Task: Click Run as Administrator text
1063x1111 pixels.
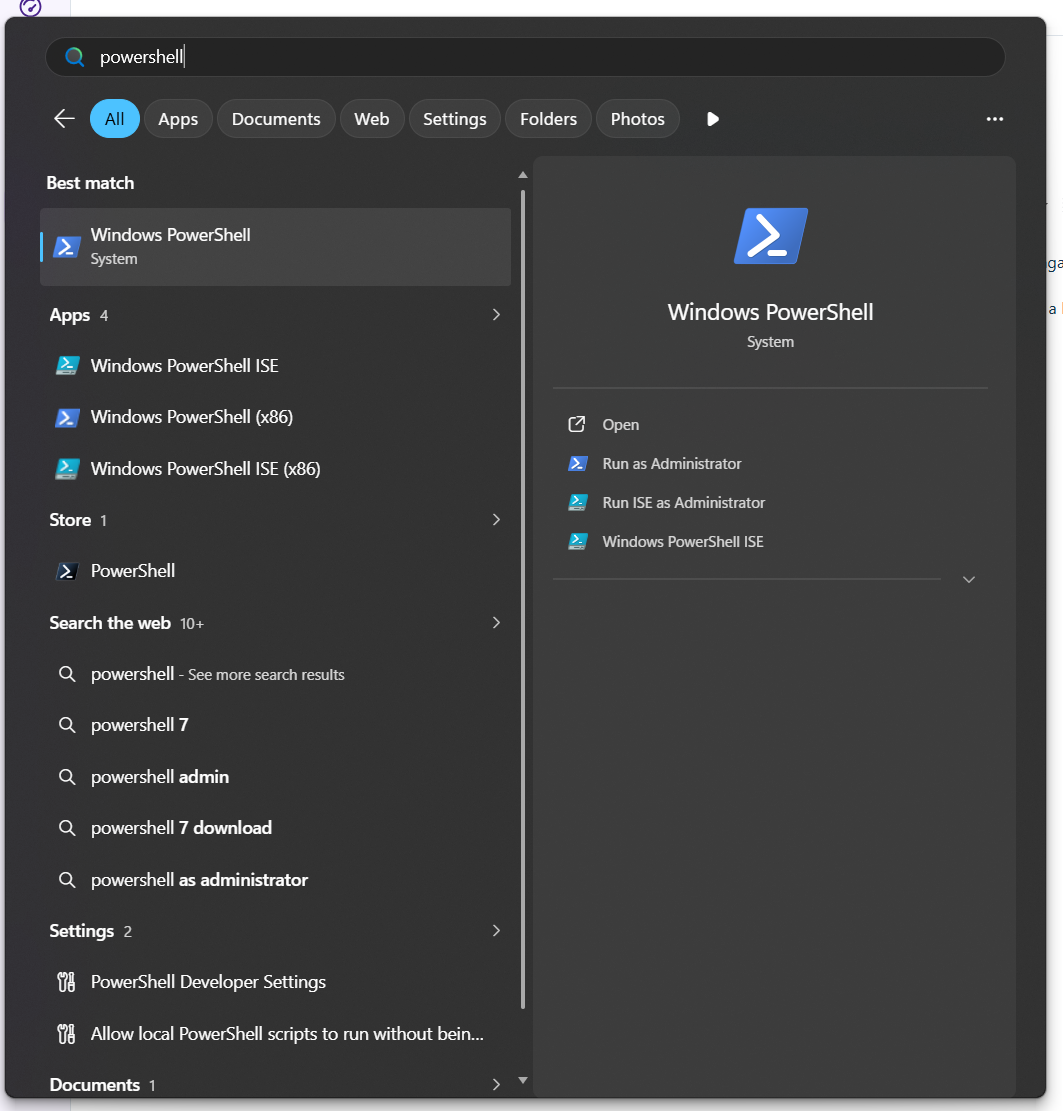Action: (672, 463)
